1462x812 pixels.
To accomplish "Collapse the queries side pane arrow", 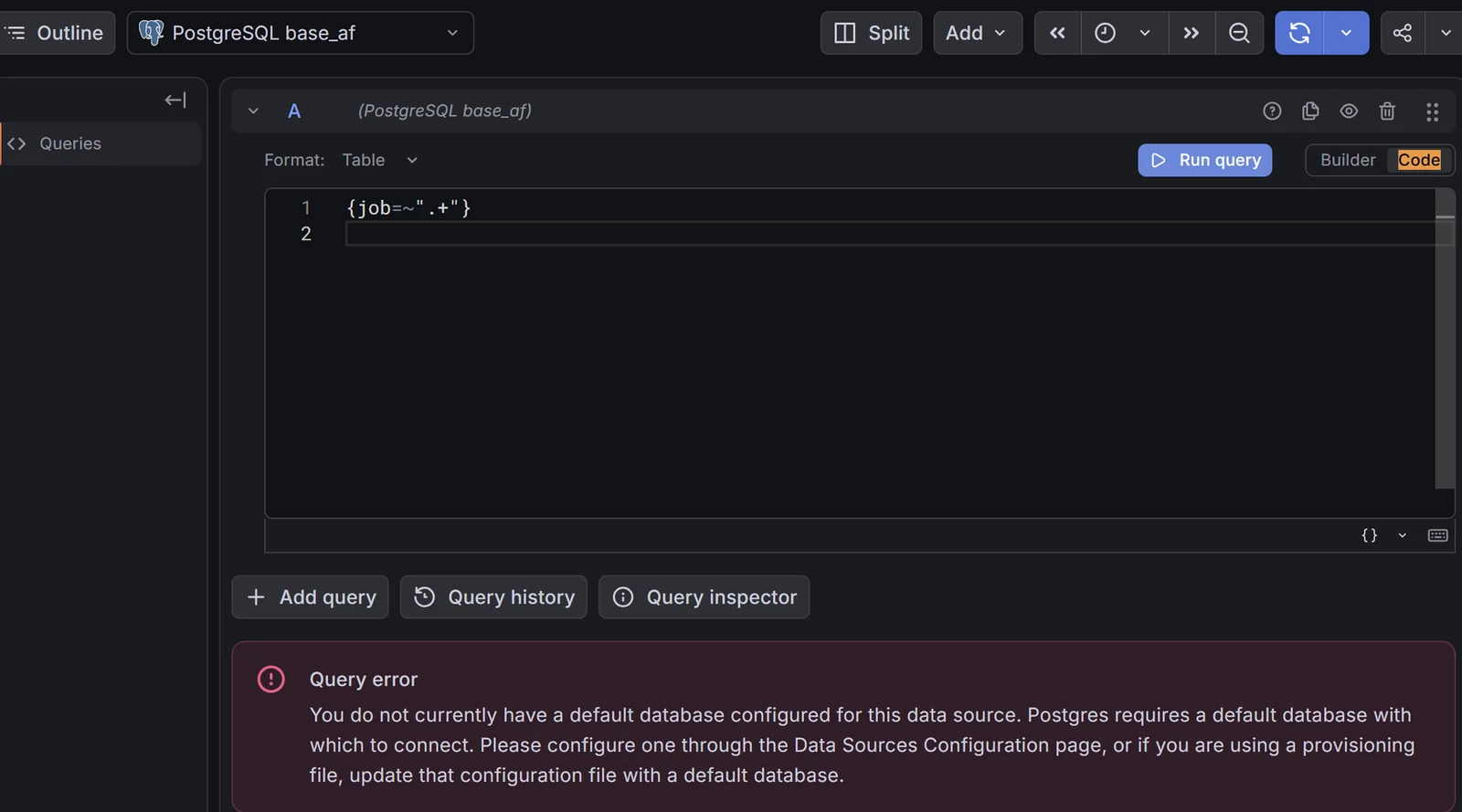I will pos(175,100).
